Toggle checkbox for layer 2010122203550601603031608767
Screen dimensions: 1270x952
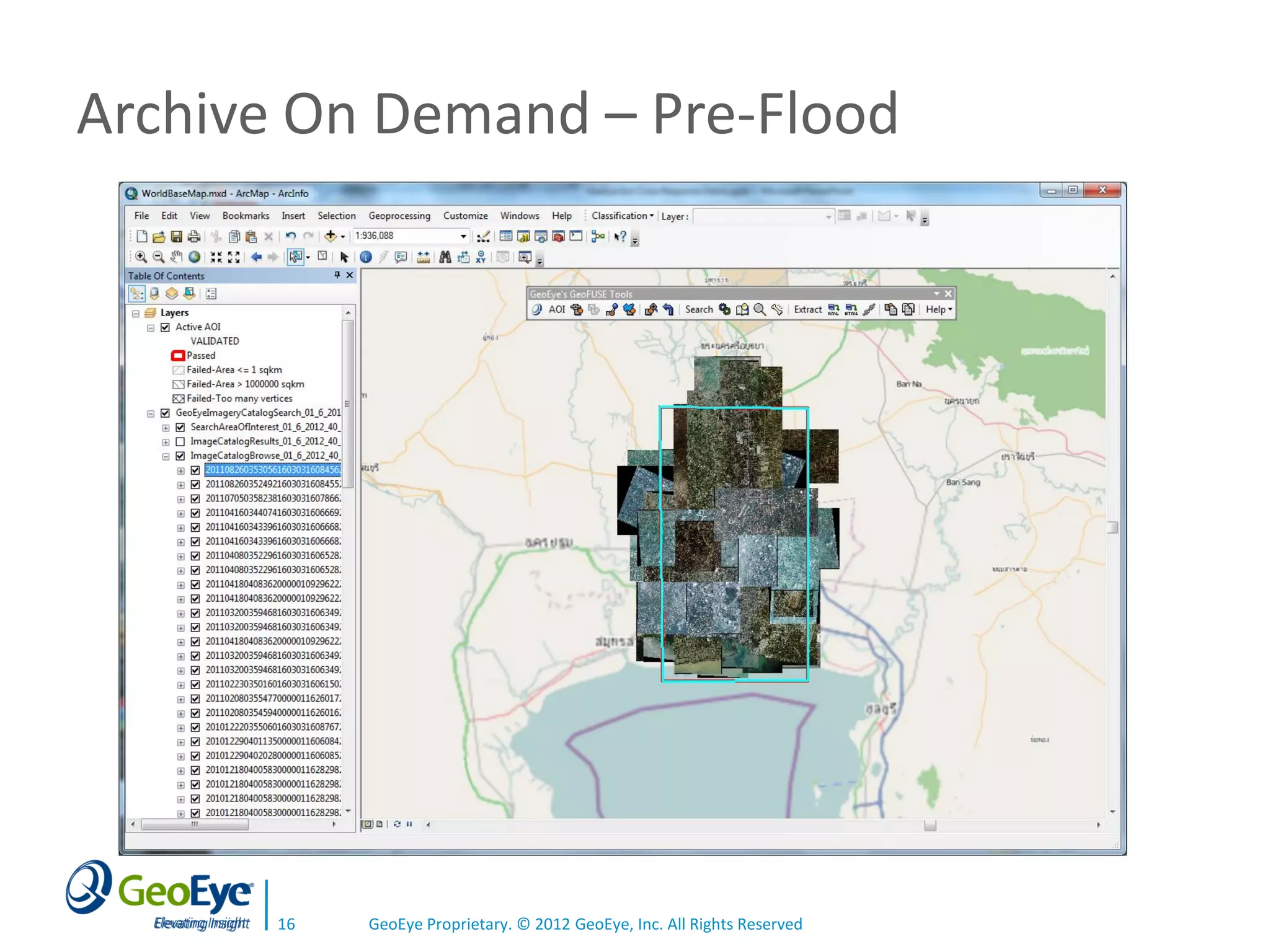point(195,727)
